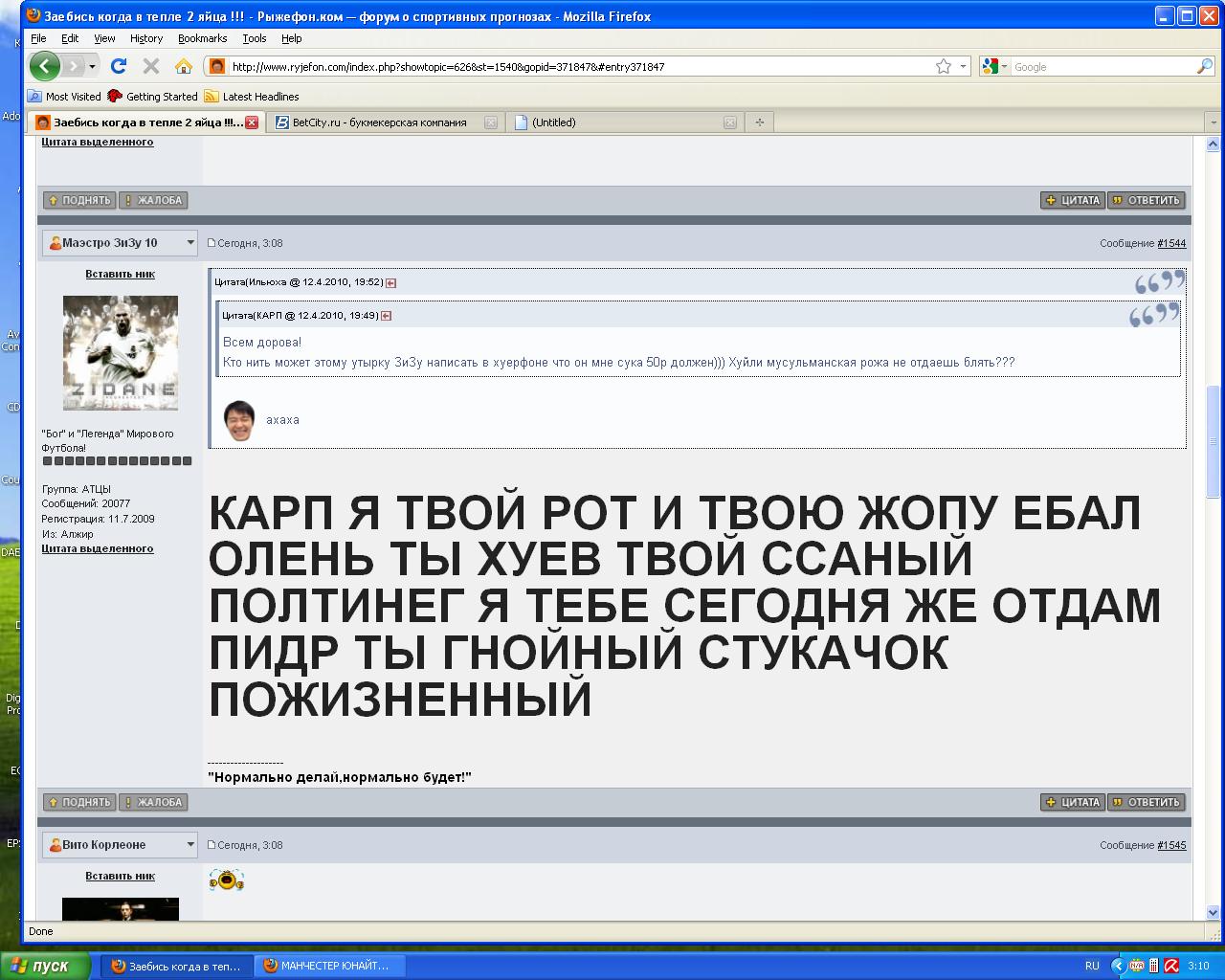1225x980 pixels.
Task: Close the active forum tab with red X
Action: (x=252, y=122)
